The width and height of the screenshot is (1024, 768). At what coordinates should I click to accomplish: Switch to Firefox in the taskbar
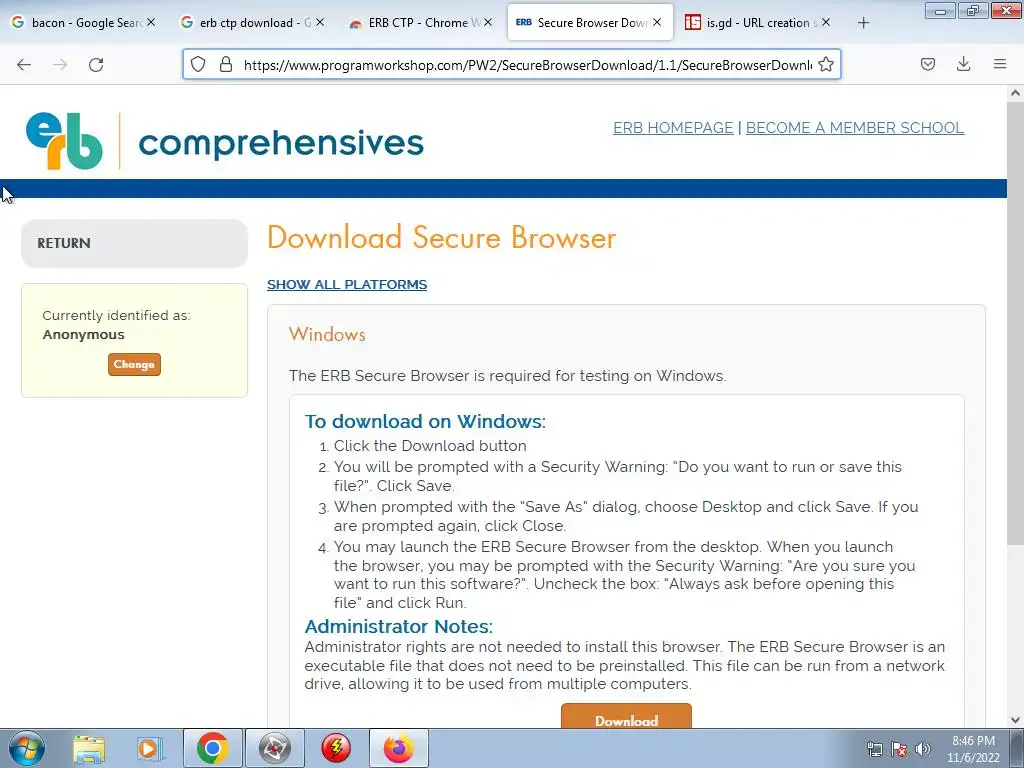[398, 748]
